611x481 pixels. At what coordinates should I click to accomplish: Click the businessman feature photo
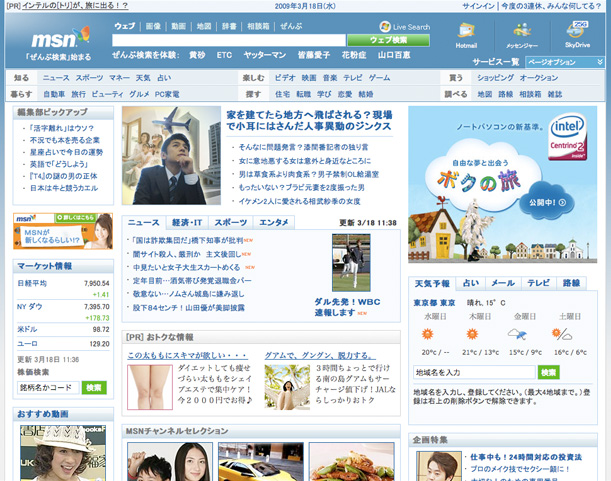tap(171, 156)
